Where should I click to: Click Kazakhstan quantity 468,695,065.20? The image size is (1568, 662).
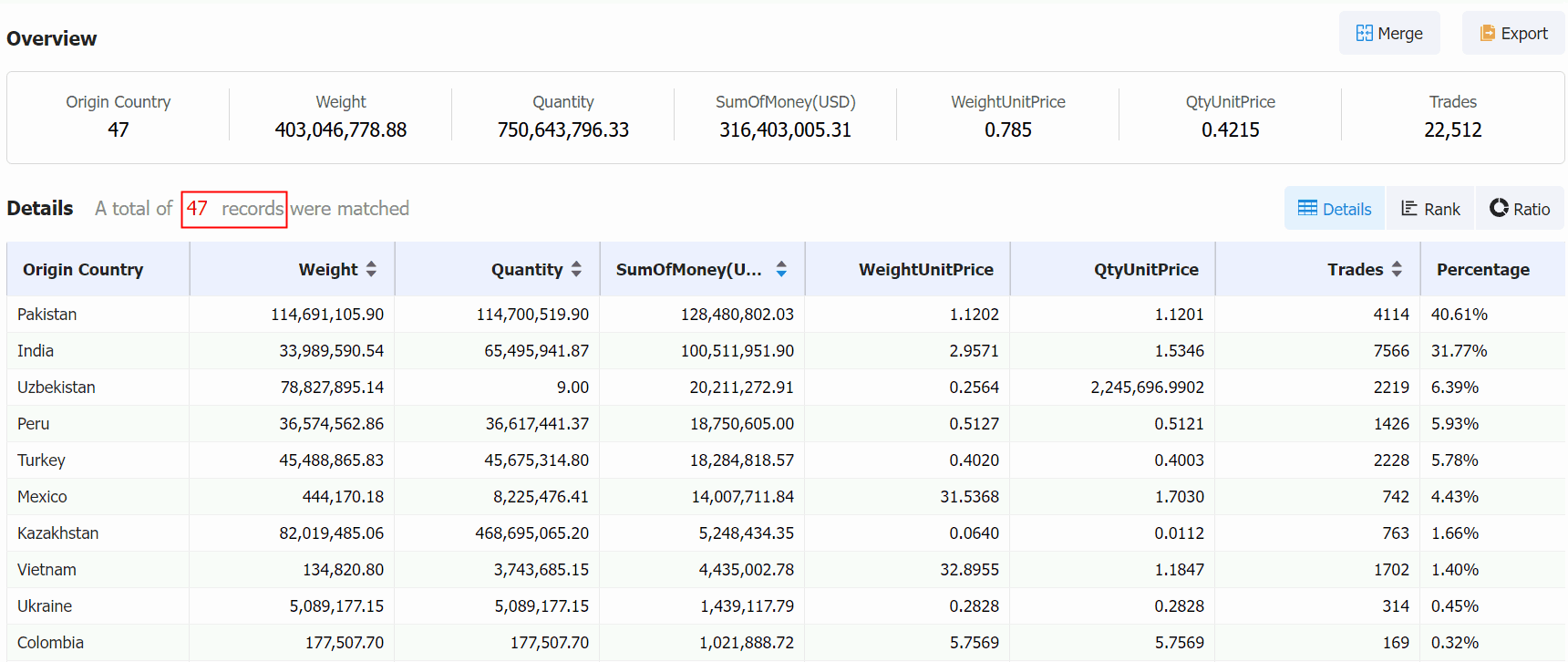(x=532, y=533)
